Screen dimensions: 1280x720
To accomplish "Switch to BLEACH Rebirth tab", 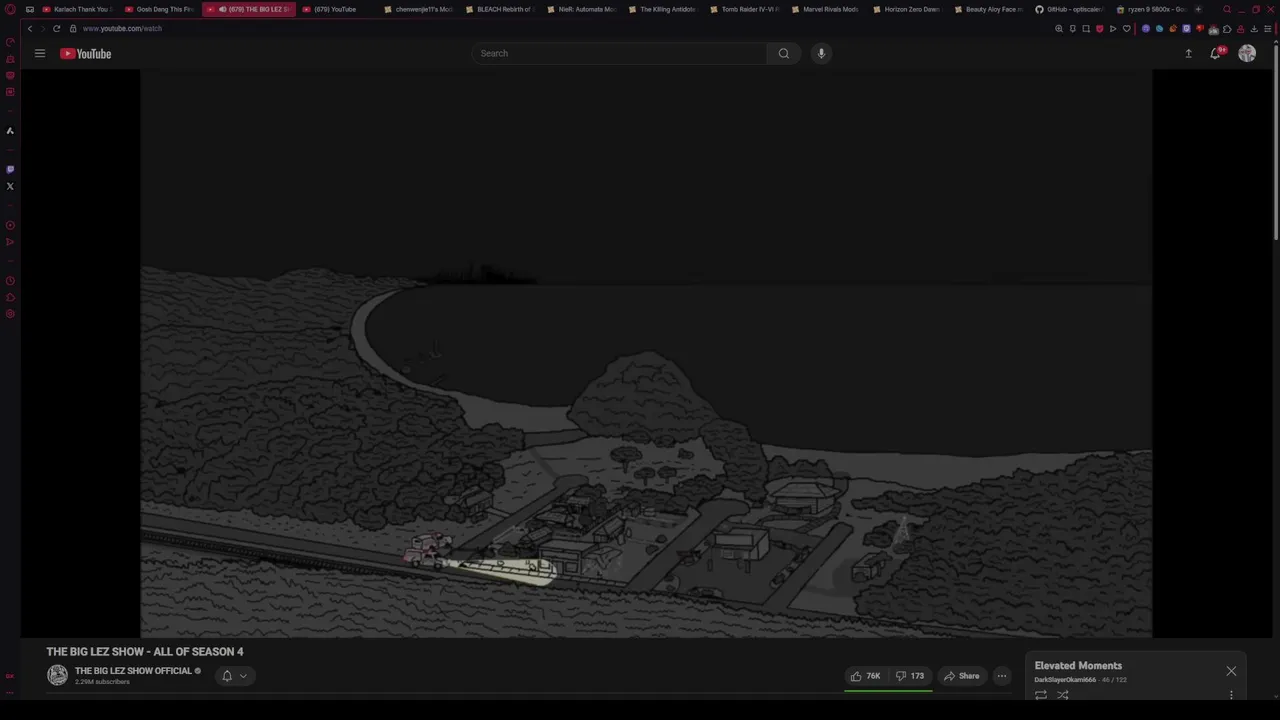I will click(500, 9).
